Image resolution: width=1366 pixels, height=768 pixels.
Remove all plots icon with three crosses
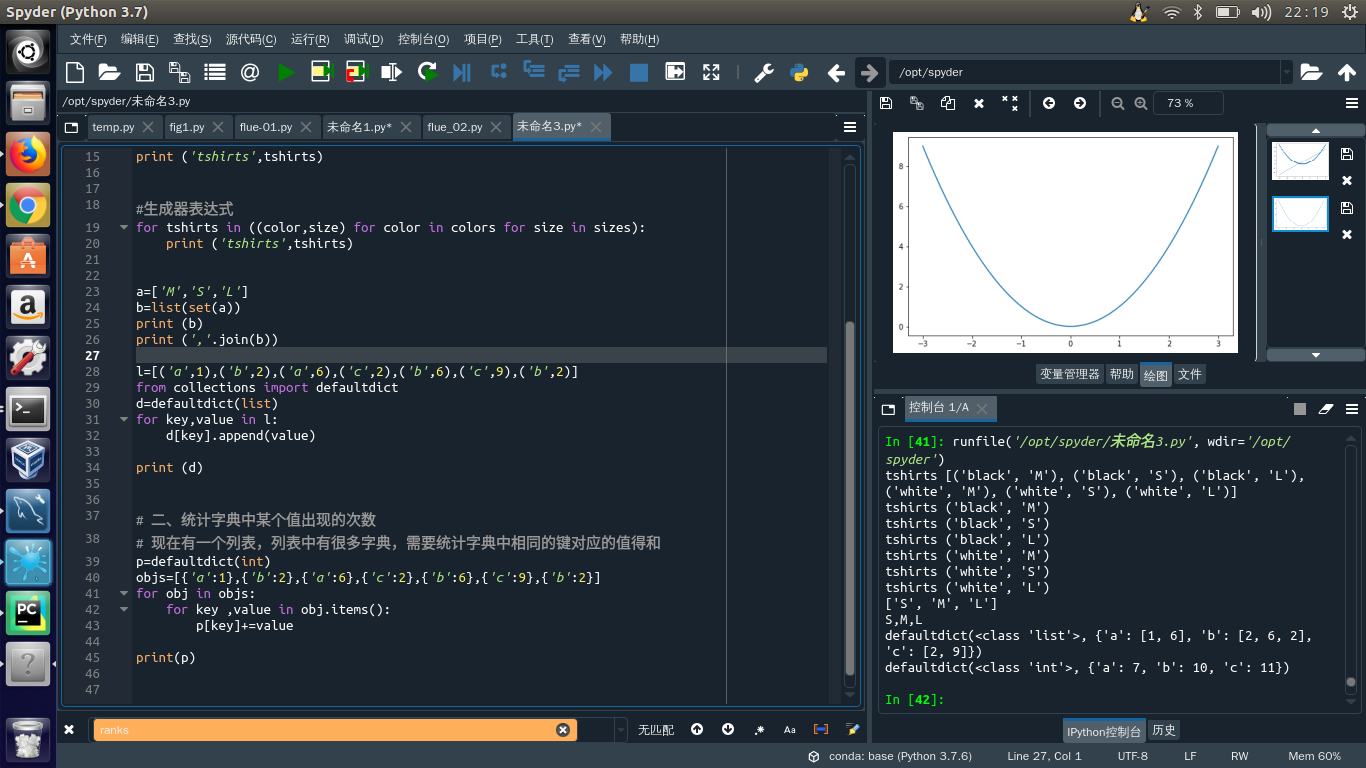tap(1010, 103)
